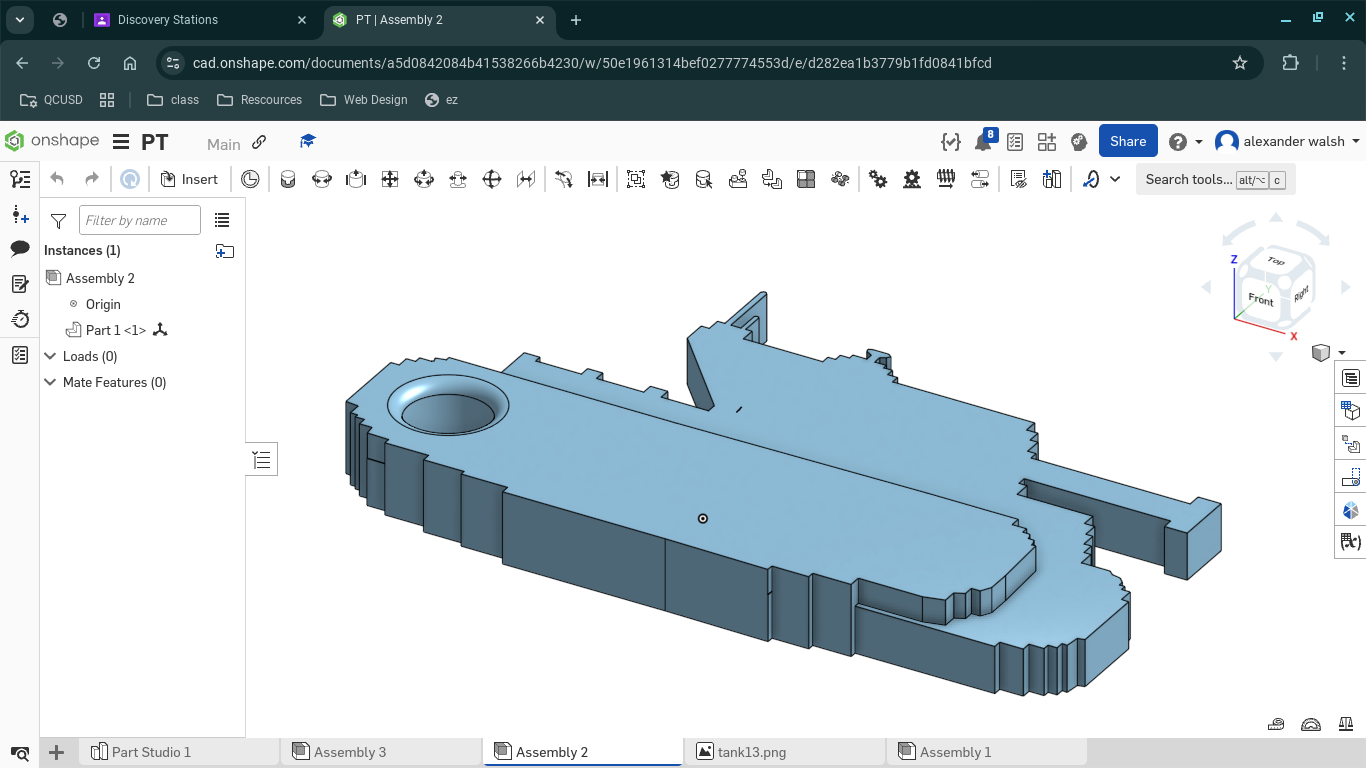Click the Top face of view cube
This screenshot has height=768, width=1366.
[1276, 261]
